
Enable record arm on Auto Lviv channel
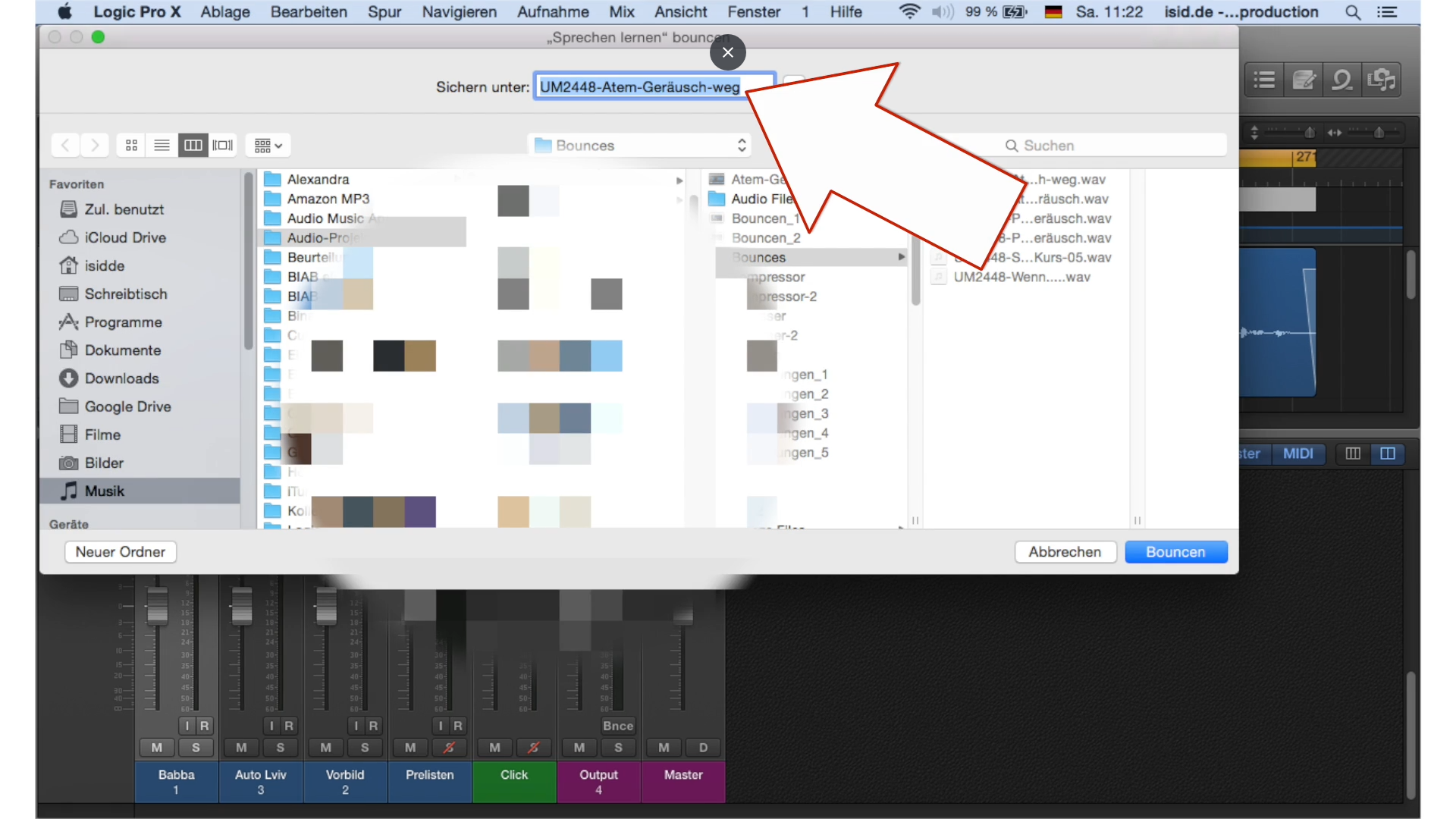[x=289, y=726]
